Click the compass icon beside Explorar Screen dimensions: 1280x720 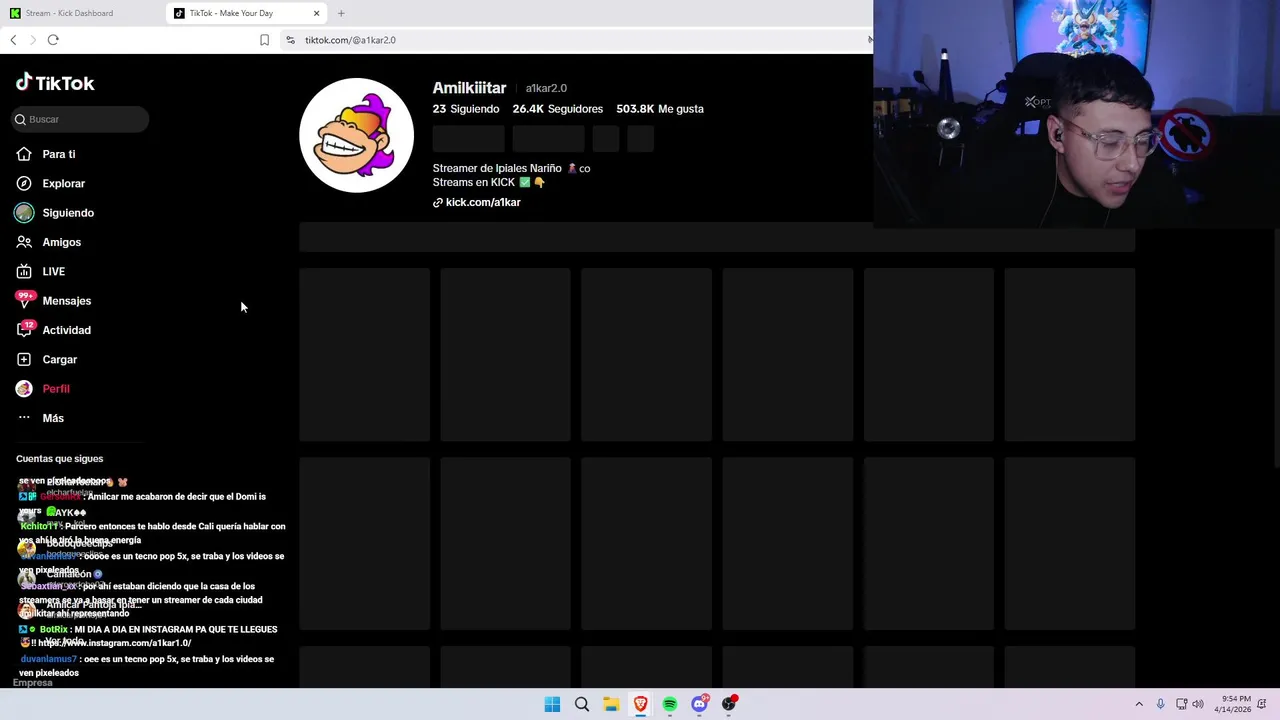coord(24,183)
